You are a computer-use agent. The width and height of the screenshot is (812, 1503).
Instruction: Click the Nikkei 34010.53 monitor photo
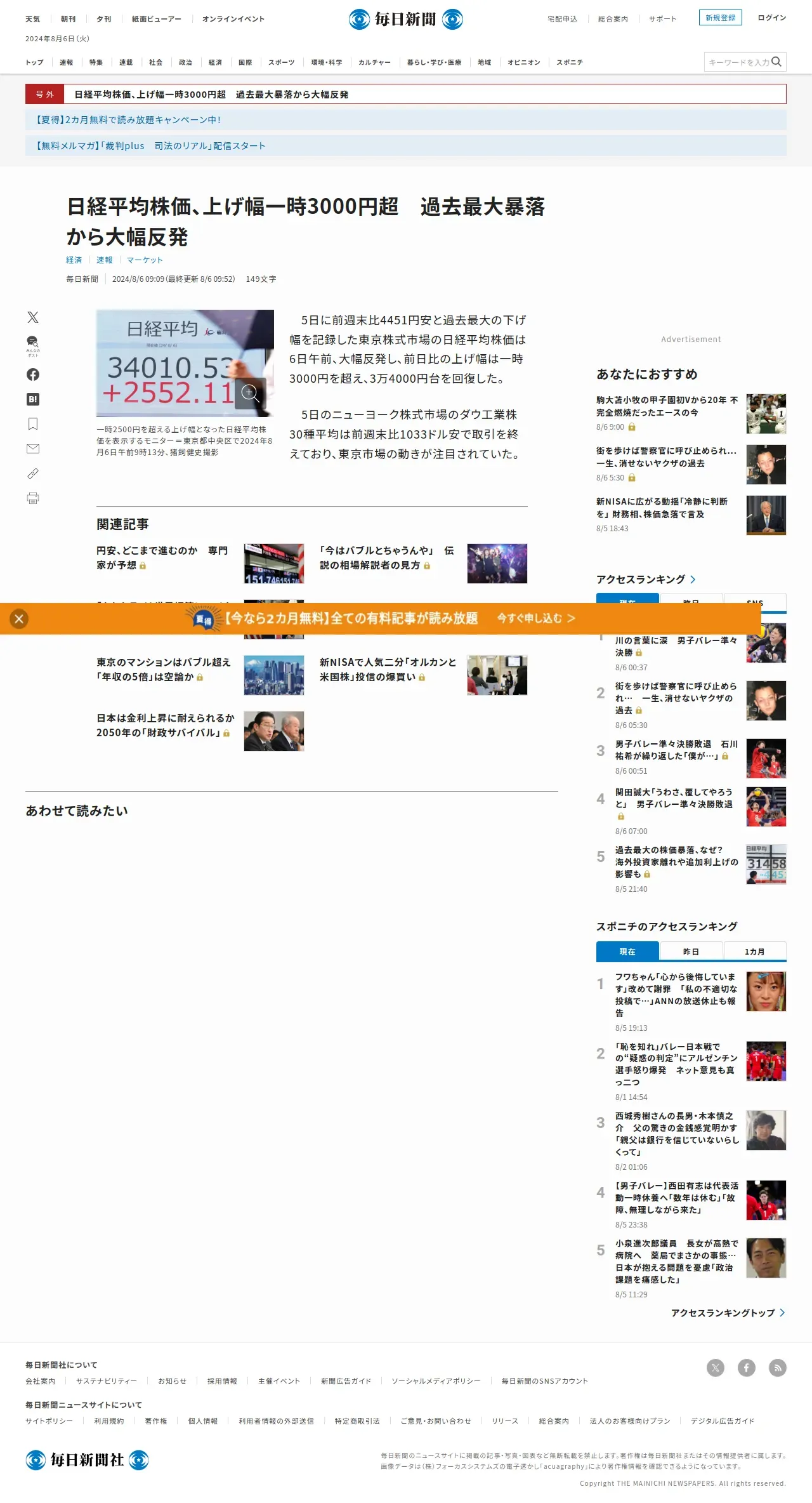click(185, 363)
